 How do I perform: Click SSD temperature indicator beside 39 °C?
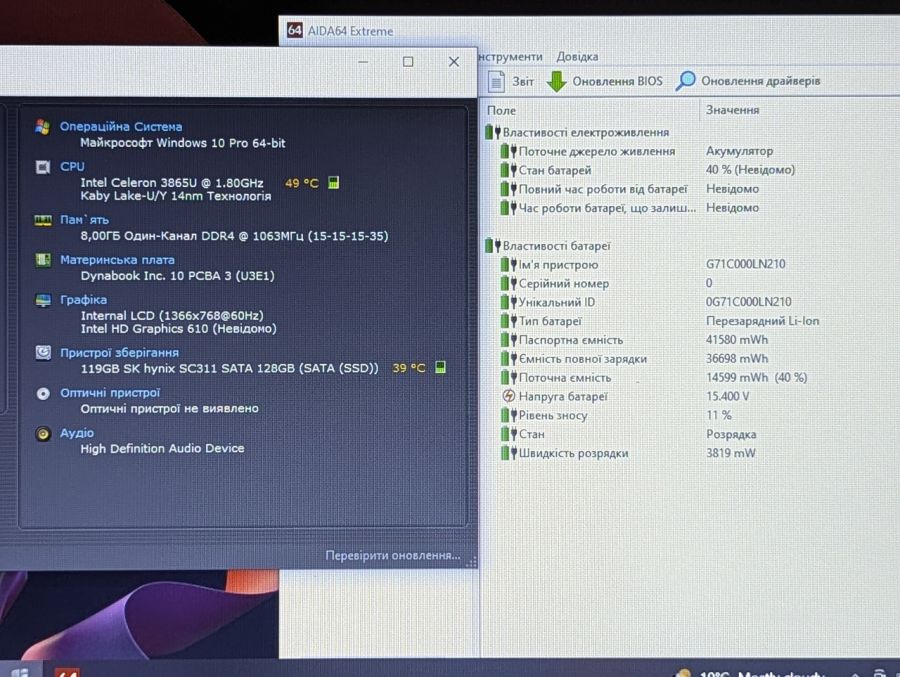point(440,367)
